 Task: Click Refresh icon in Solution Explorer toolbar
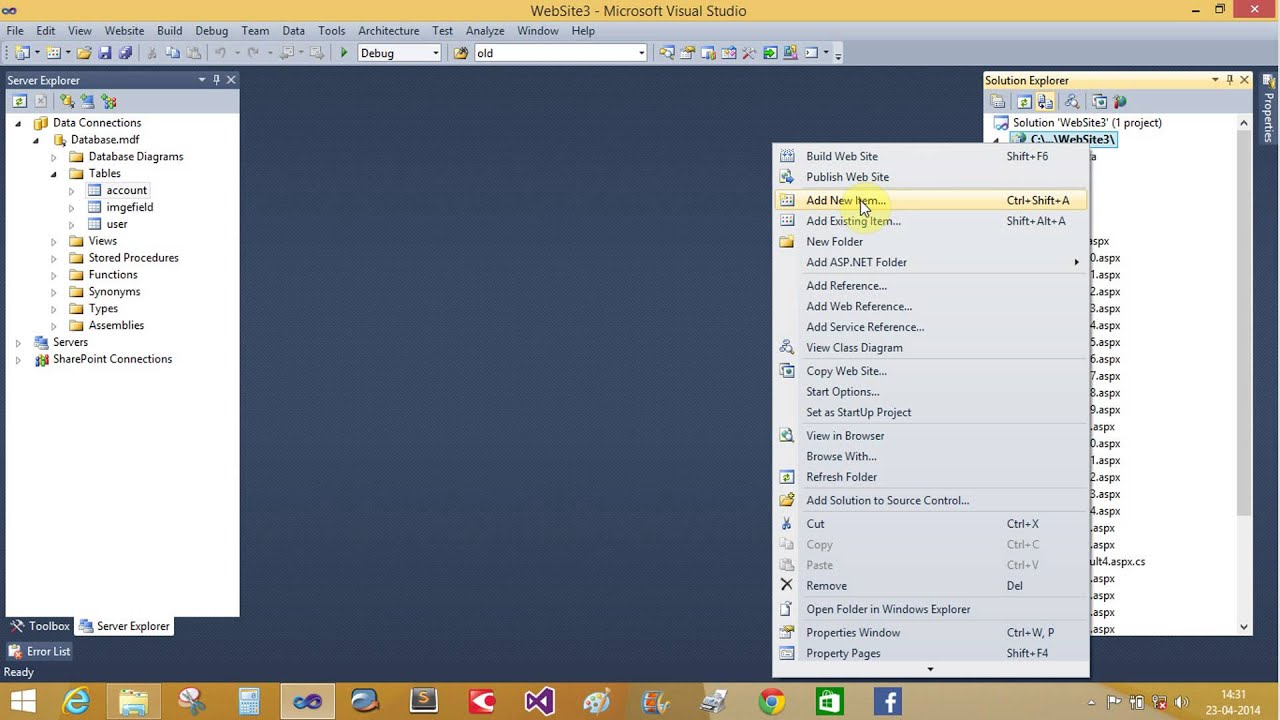(1024, 101)
